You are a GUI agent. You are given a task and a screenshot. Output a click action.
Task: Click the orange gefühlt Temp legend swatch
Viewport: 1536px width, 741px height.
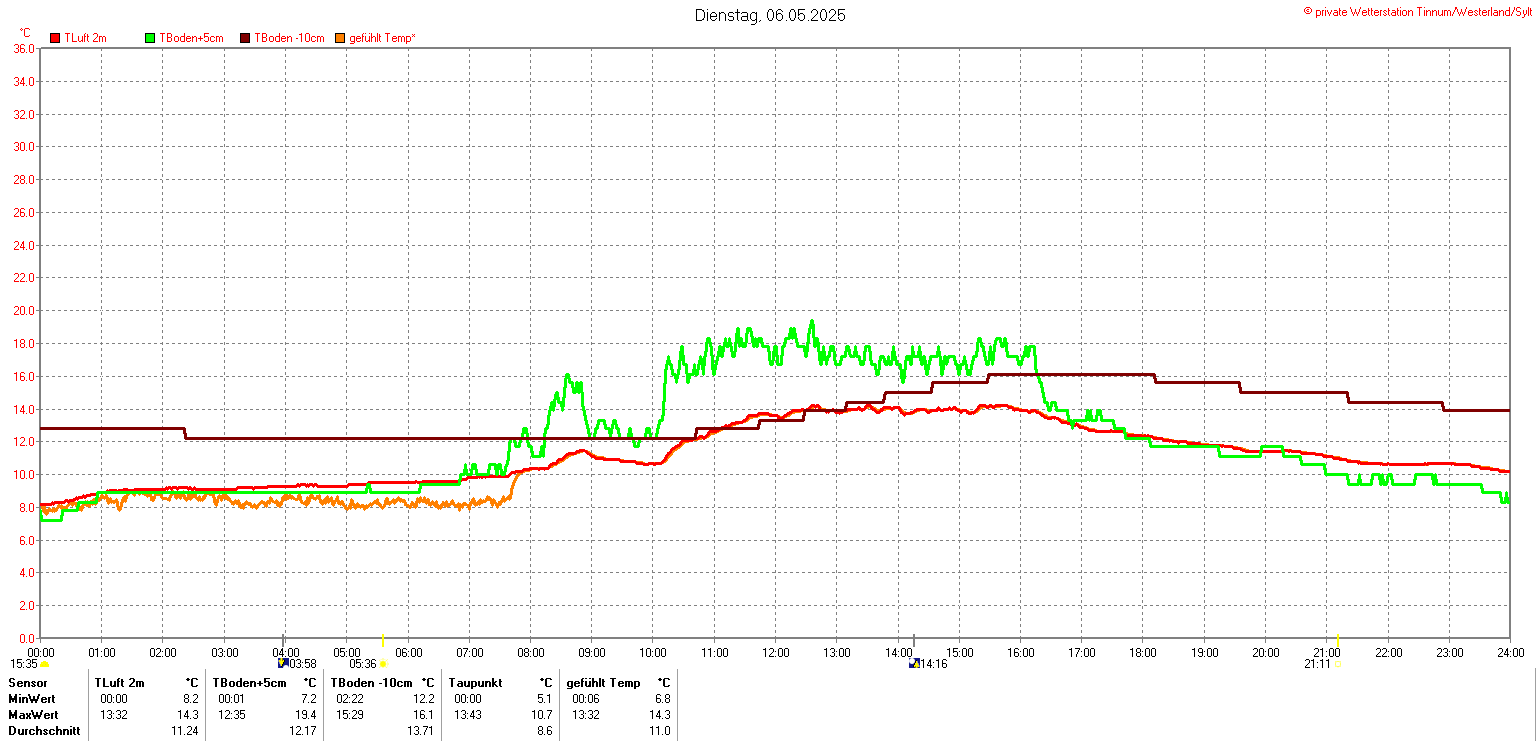[x=340, y=38]
